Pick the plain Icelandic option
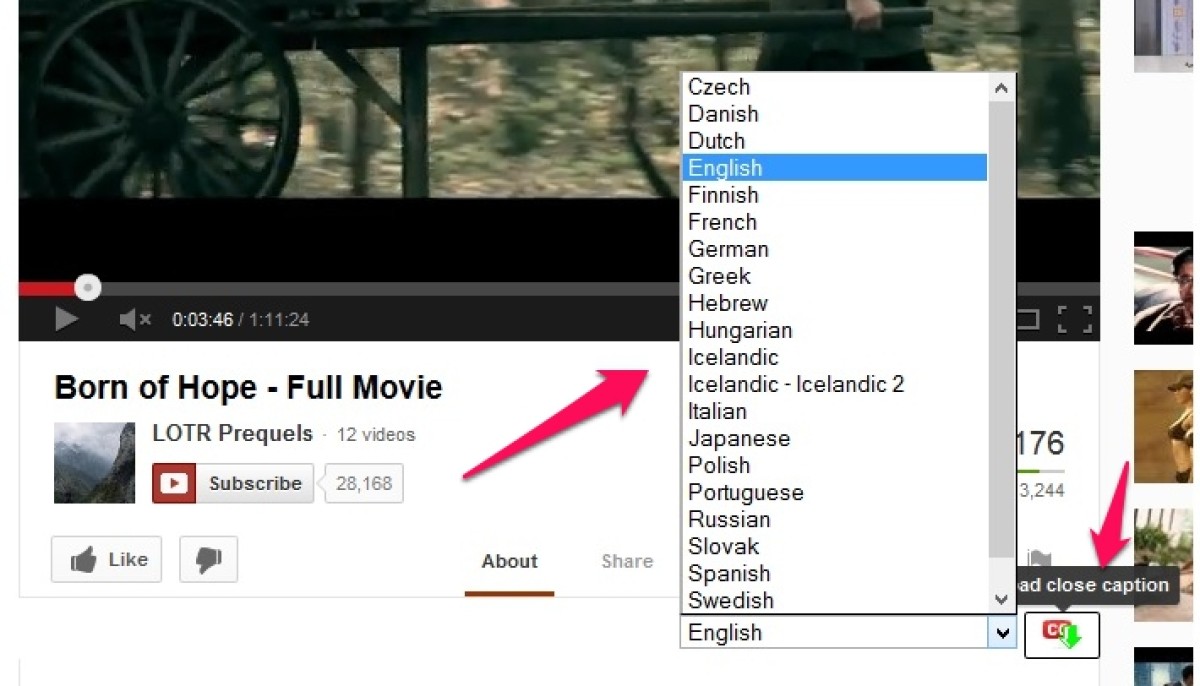 pyautogui.click(x=834, y=357)
